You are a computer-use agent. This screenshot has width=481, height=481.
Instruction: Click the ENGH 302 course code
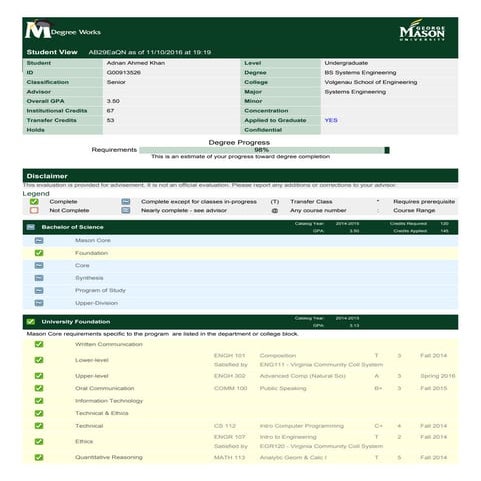coord(229,376)
